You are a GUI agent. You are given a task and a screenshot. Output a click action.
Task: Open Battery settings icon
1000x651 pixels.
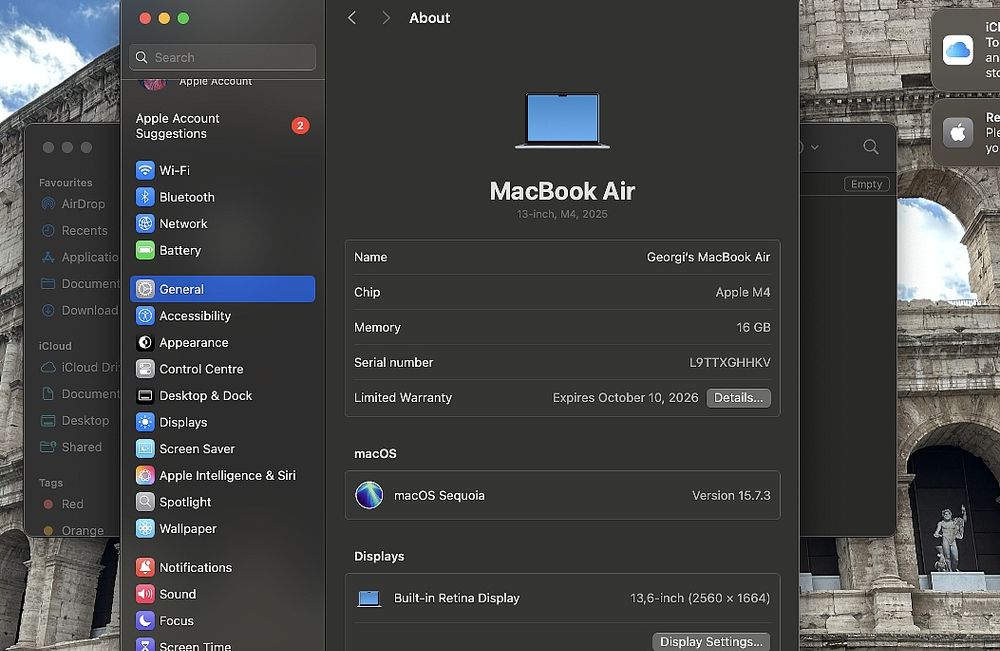145,251
